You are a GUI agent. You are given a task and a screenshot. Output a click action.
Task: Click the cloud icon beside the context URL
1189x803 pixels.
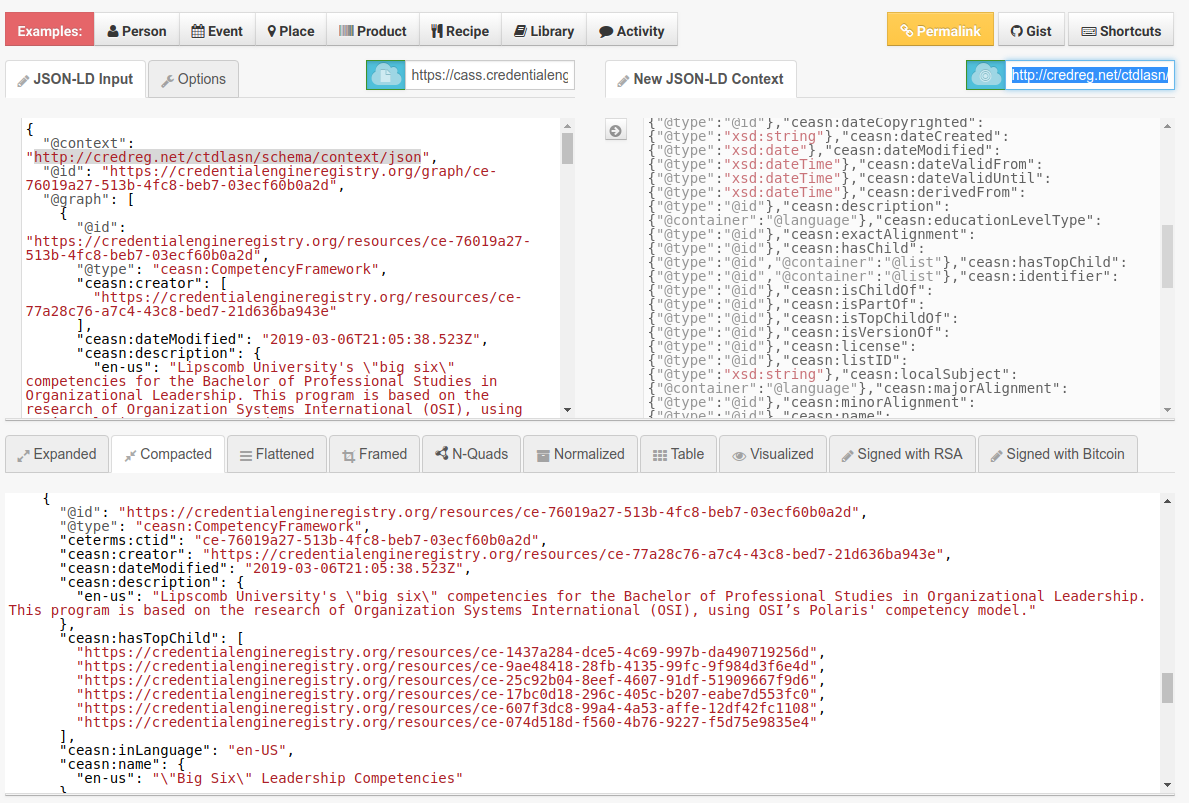coord(985,74)
